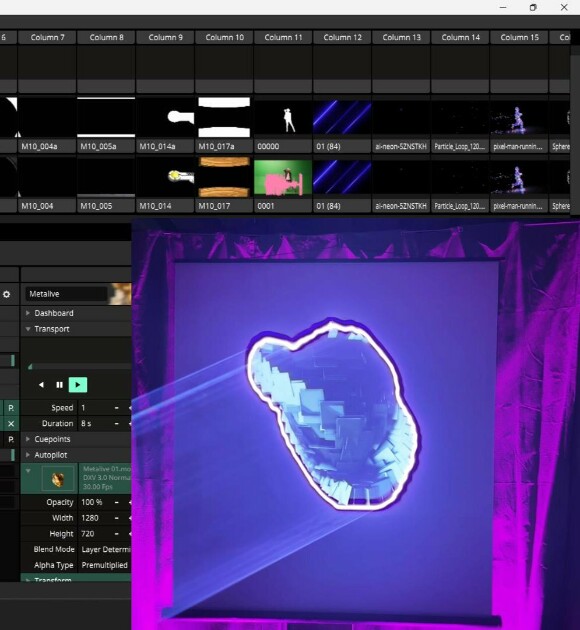Collapse the Transport section
The height and width of the screenshot is (630, 580).
[x=28, y=329]
